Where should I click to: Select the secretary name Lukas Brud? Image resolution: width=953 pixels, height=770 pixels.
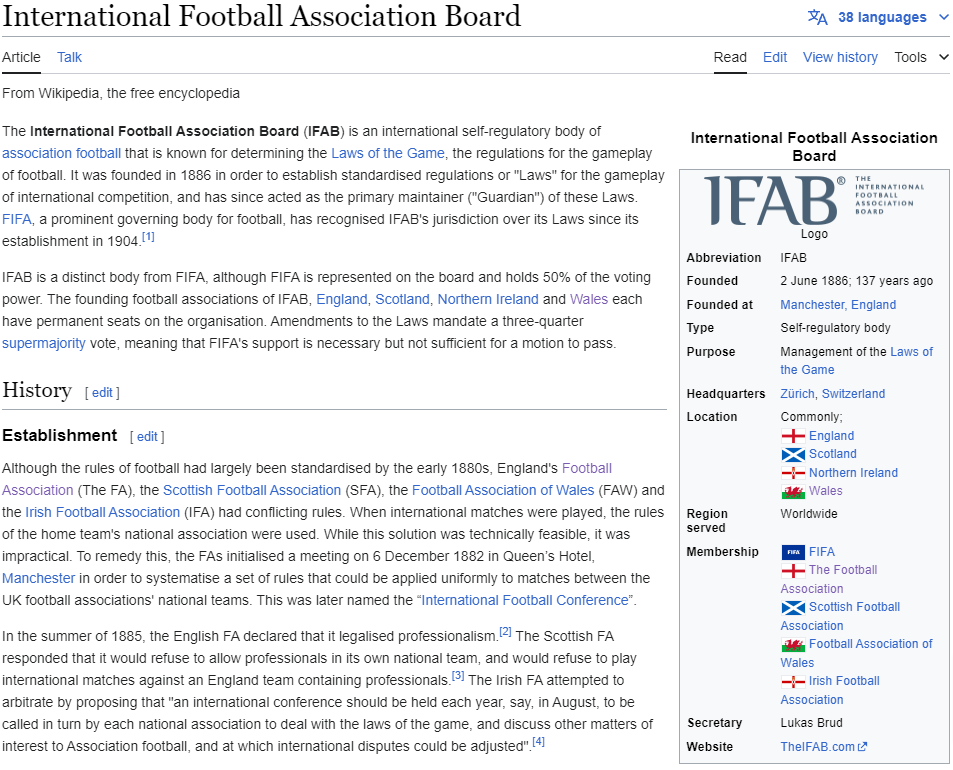click(x=811, y=723)
